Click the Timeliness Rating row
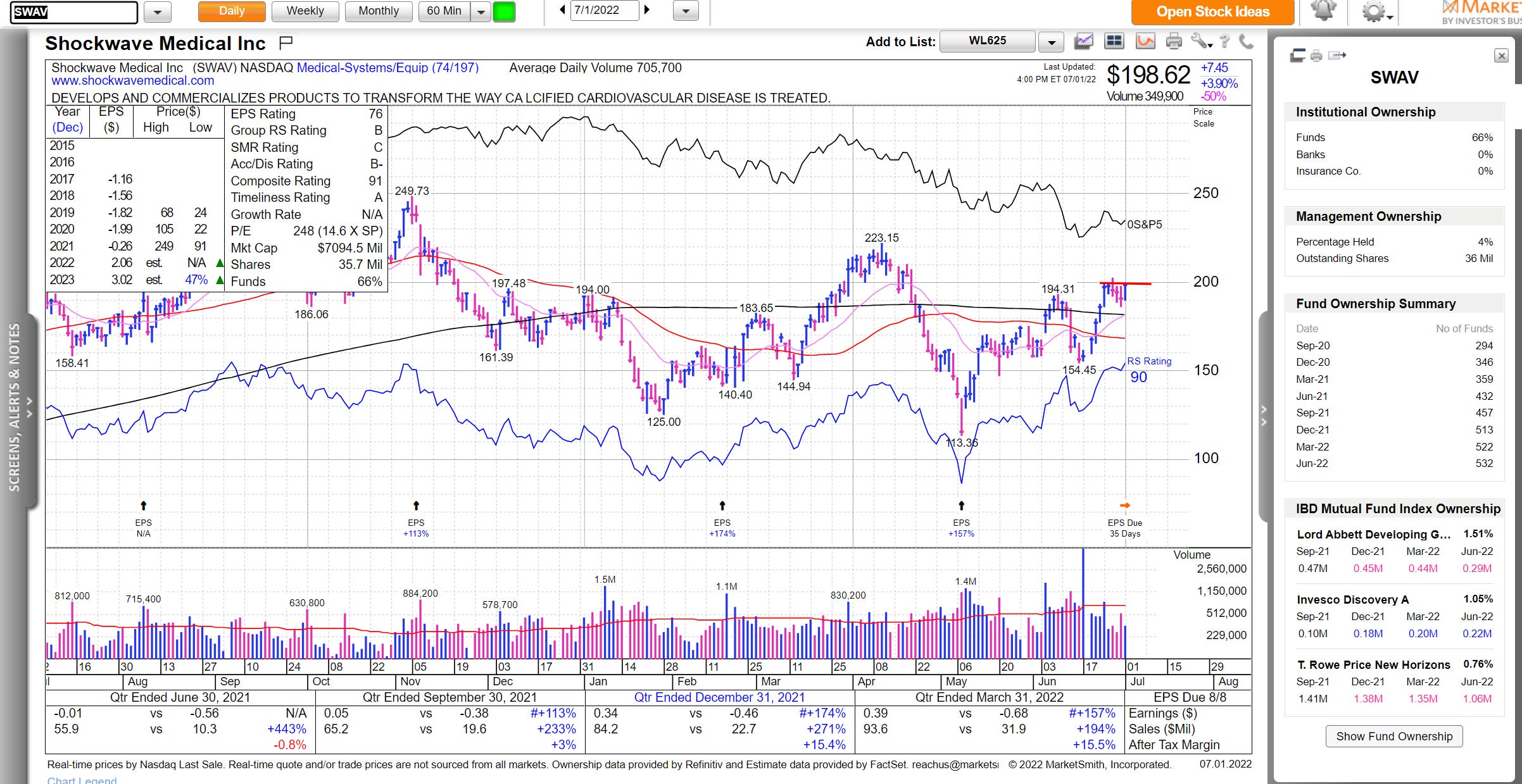 pyautogui.click(x=306, y=197)
